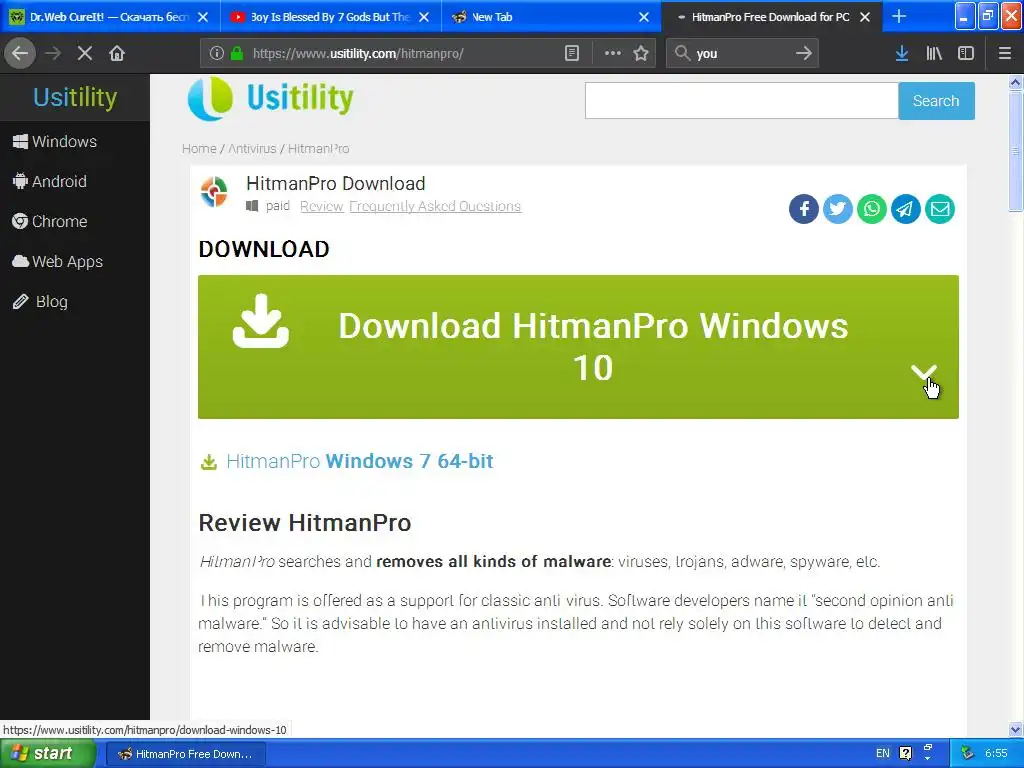Click the help question-mark tray icon
Image resolution: width=1024 pixels, height=768 pixels.
[905, 754]
